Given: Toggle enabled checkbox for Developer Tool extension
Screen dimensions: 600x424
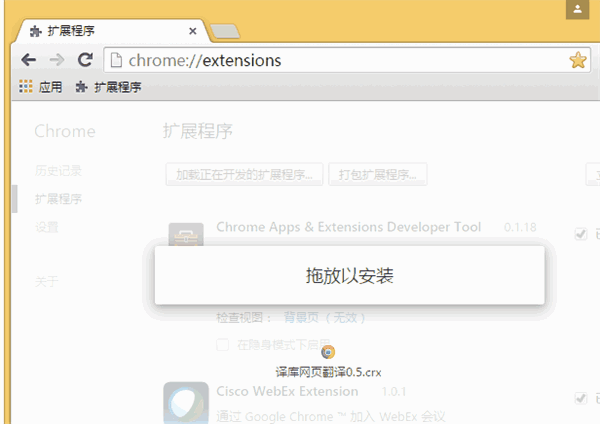Looking at the screenshot, I should [x=581, y=233].
